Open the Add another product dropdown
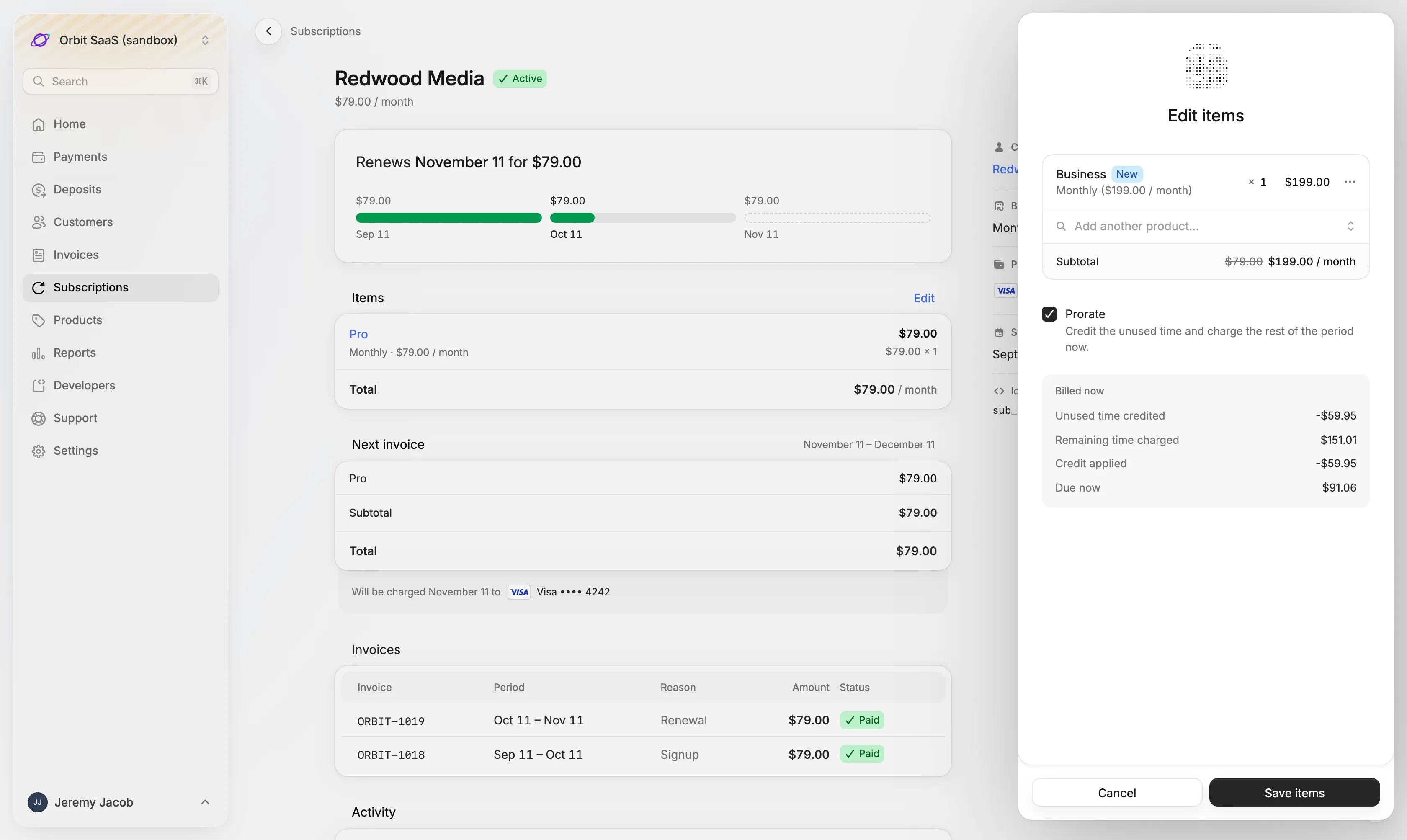 click(1206, 227)
